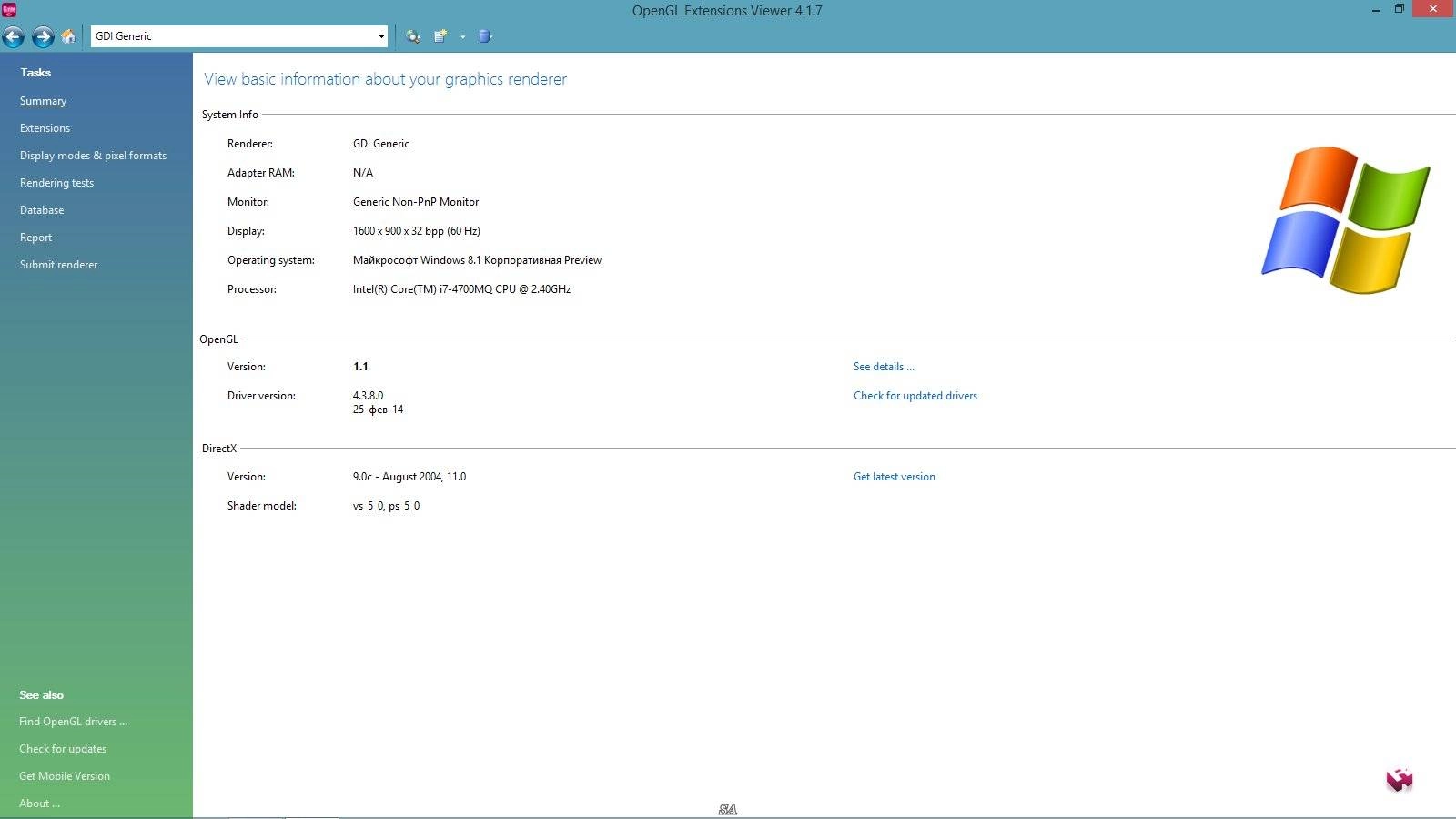Click Check for updates in sidebar
The image size is (1456, 819).
click(63, 749)
